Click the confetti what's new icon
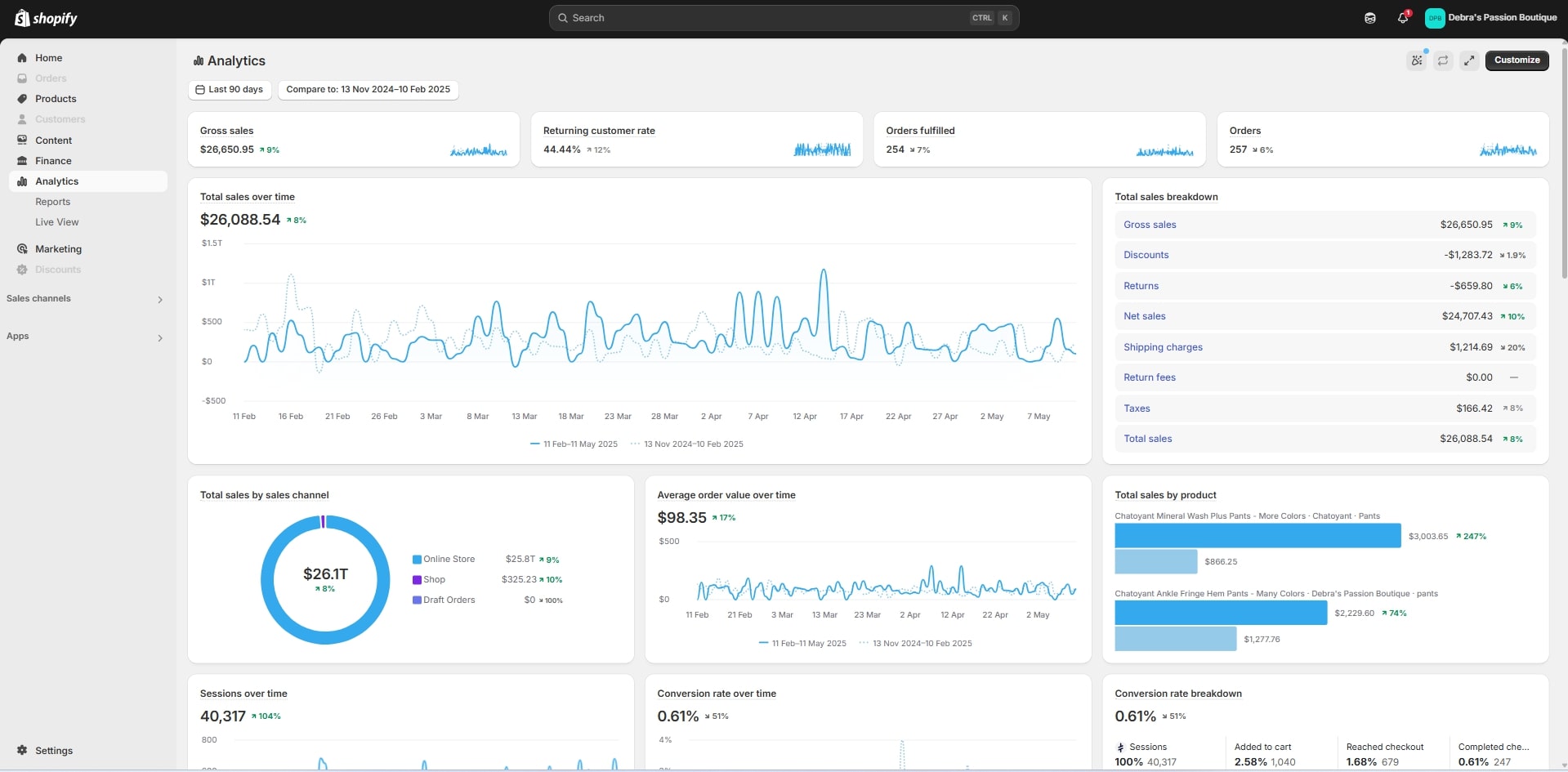The height and width of the screenshot is (772, 1568). 1416,60
